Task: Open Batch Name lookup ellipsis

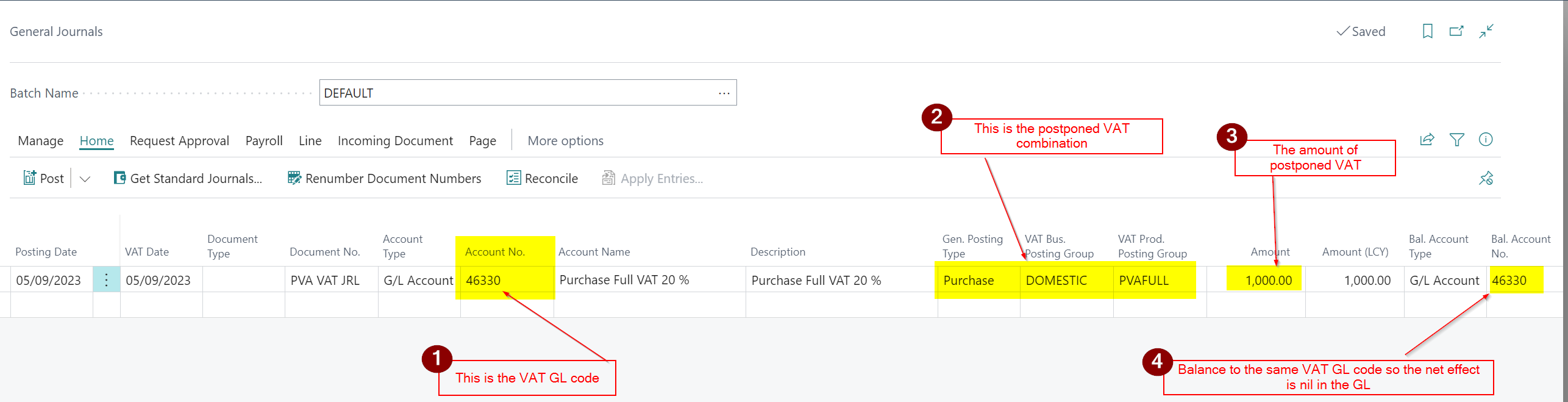Action: coord(724,93)
